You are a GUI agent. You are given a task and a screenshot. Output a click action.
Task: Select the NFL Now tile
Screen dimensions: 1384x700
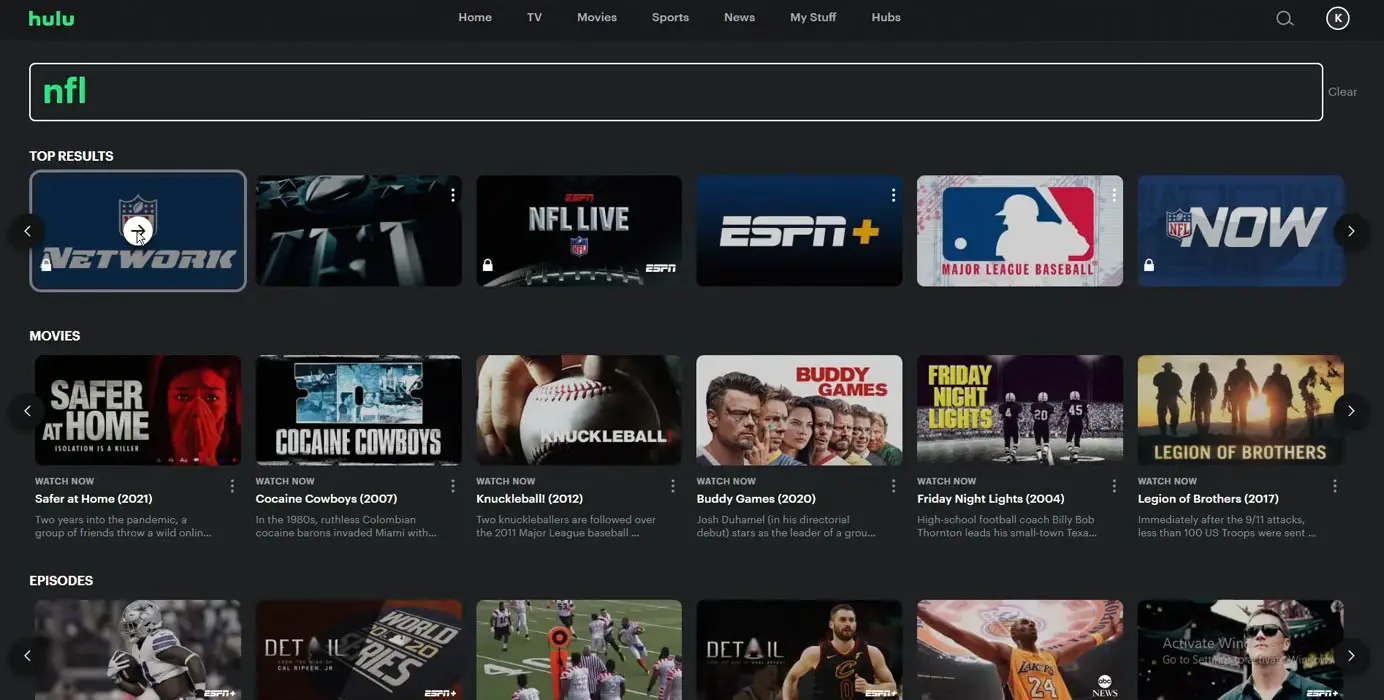pyautogui.click(x=1240, y=231)
